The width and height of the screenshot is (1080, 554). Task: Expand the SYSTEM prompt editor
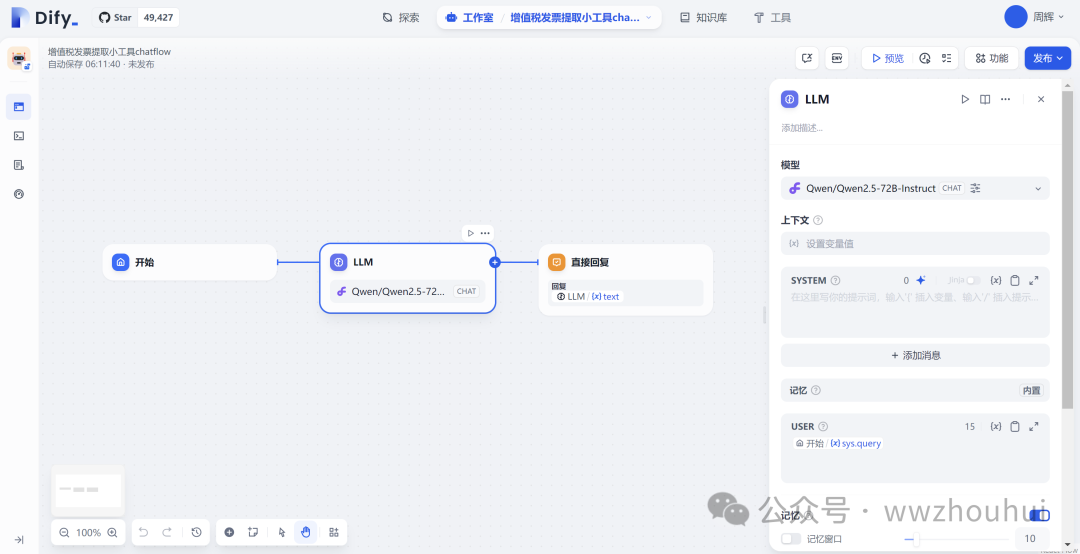click(1034, 280)
